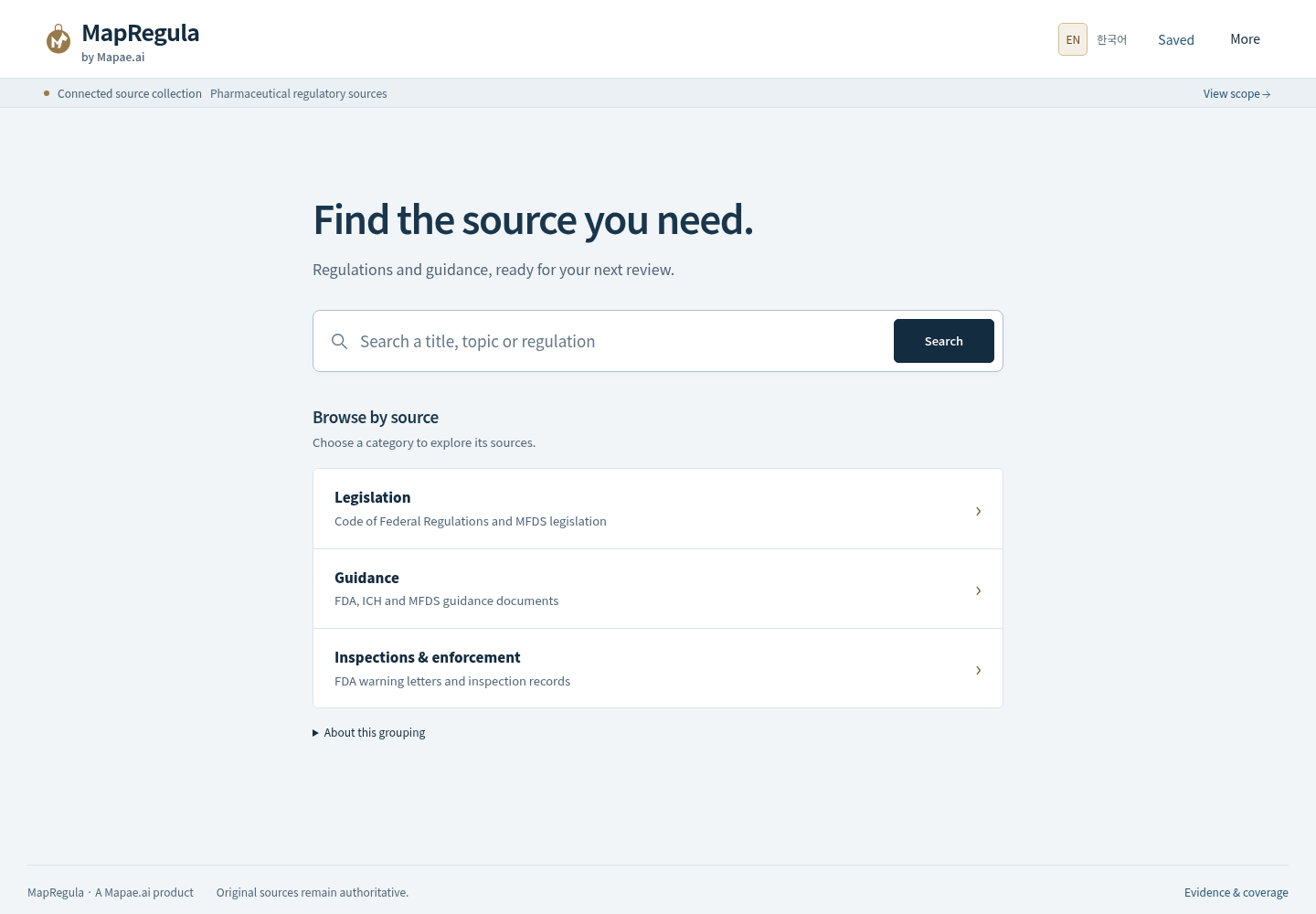Image resolution: width=1316 pixels, height=914 pixels.
Task: Open the Guidance category
Action: [658, 589]
